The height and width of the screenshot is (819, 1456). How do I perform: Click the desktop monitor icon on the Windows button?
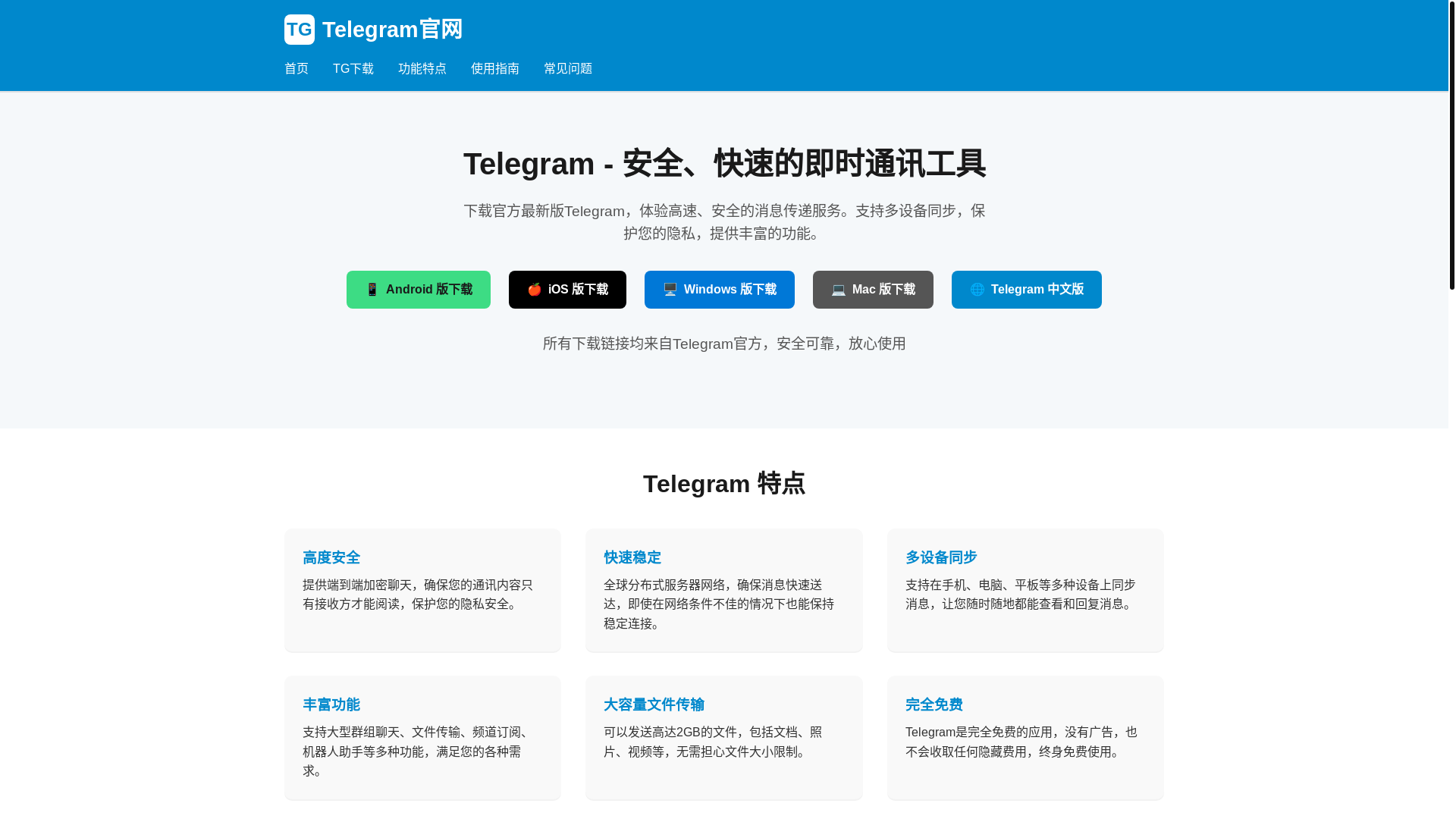(670, 290)
